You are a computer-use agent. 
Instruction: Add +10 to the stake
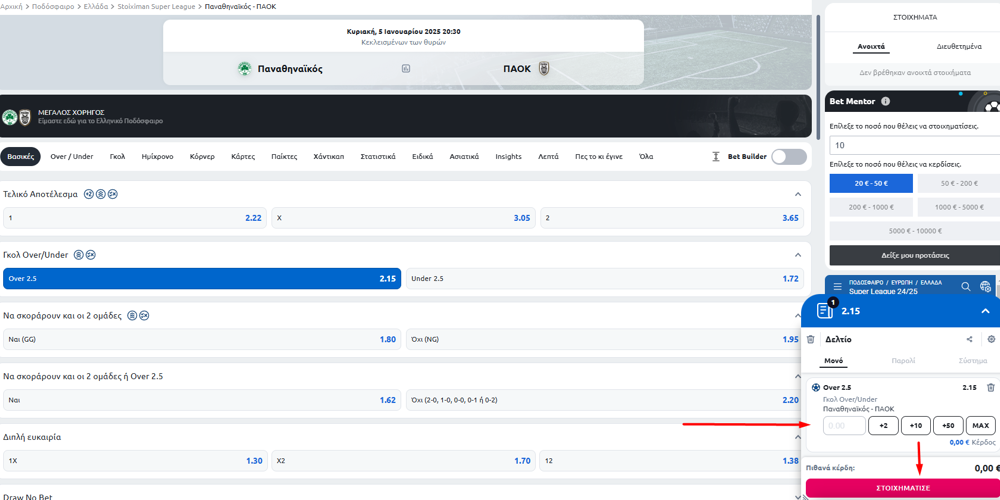[x=916, y=425]
